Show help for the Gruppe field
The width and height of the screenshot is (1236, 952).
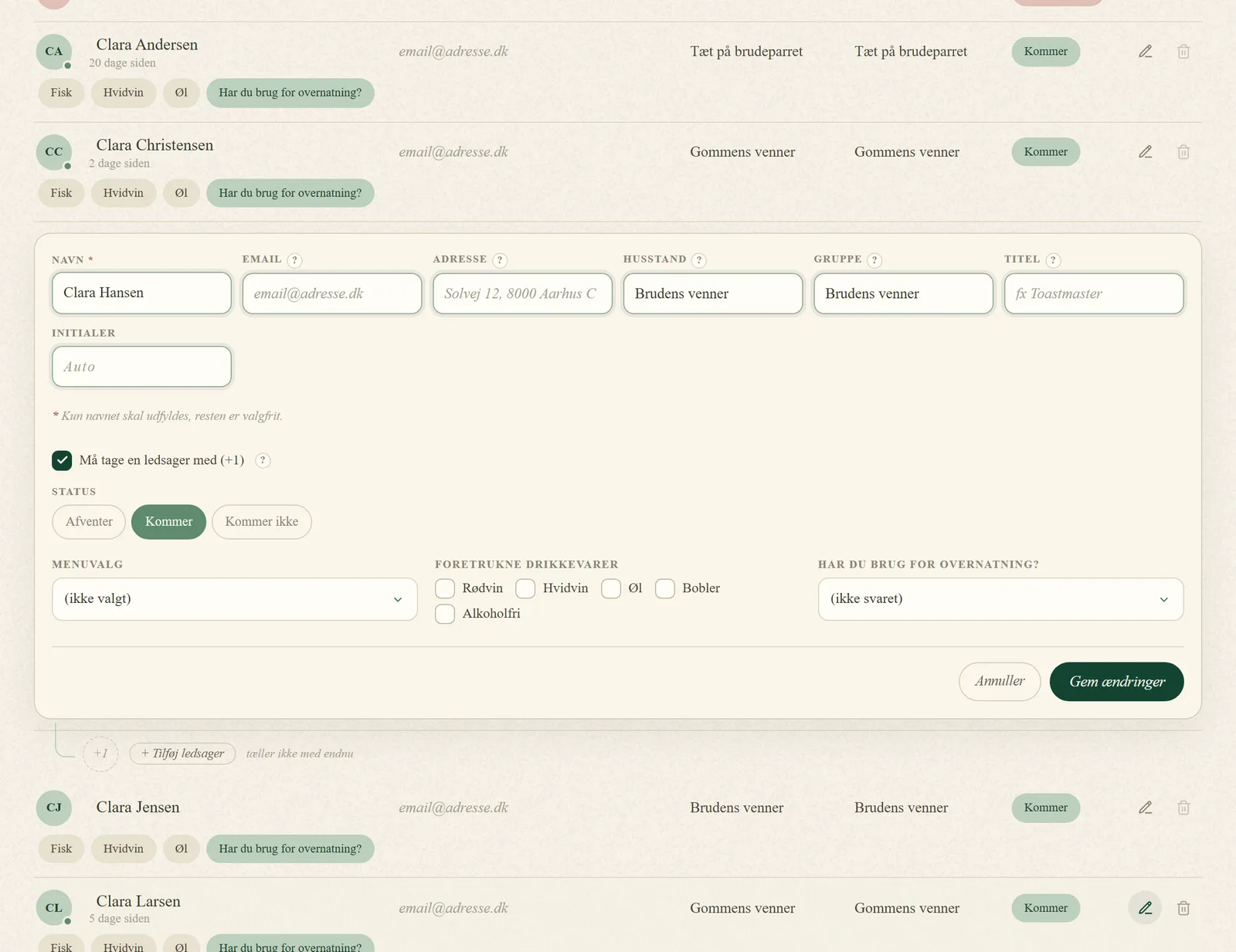(x=874, y=260)
